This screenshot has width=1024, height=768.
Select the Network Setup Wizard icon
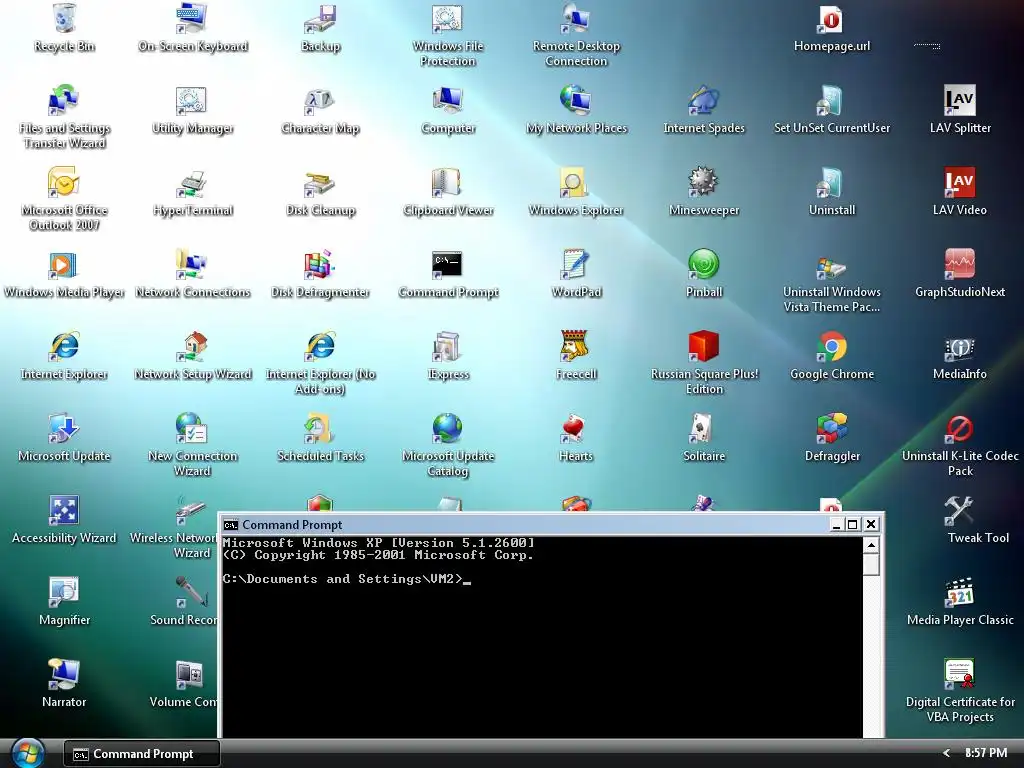(192, 346)
